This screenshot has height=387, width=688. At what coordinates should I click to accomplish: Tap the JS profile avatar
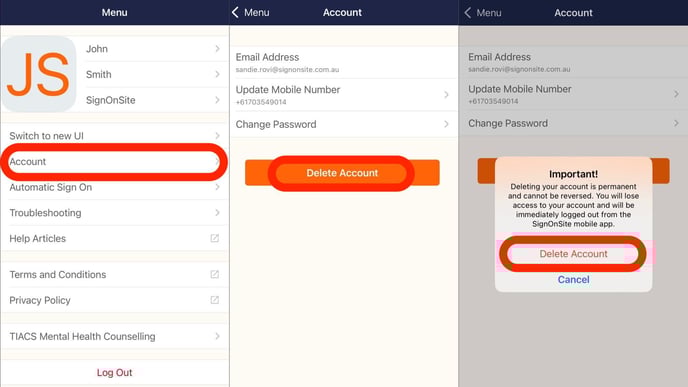pyautogui.click(x=39, y=74)
